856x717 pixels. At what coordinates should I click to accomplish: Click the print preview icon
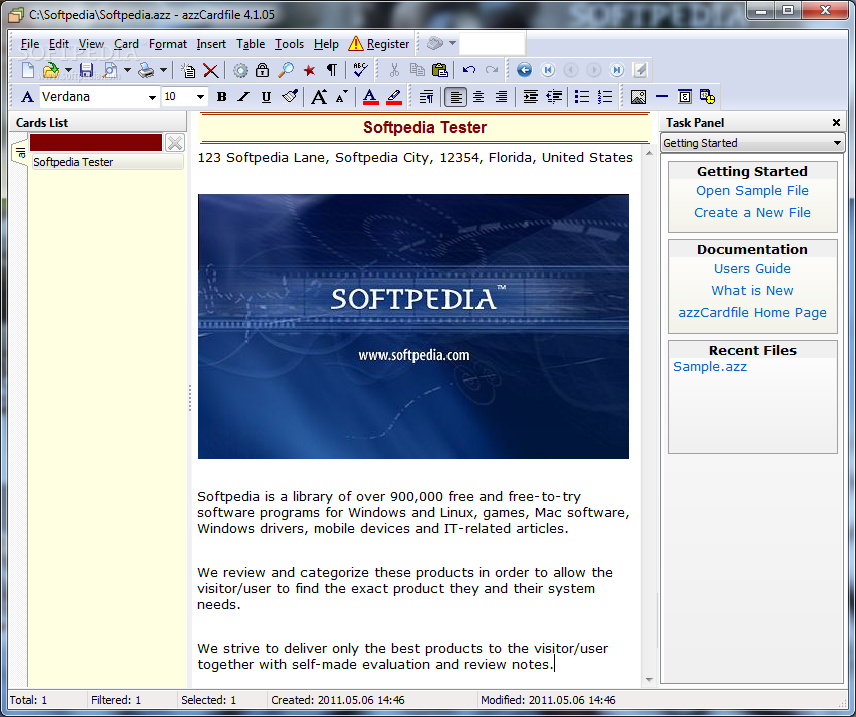point(111,70)
